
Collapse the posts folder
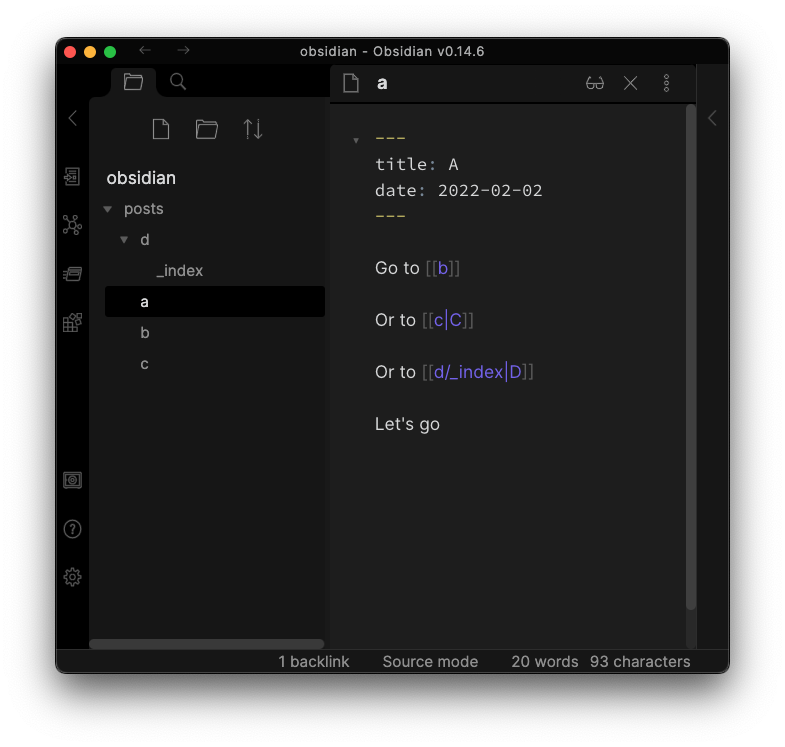click(x=108, y=209)
